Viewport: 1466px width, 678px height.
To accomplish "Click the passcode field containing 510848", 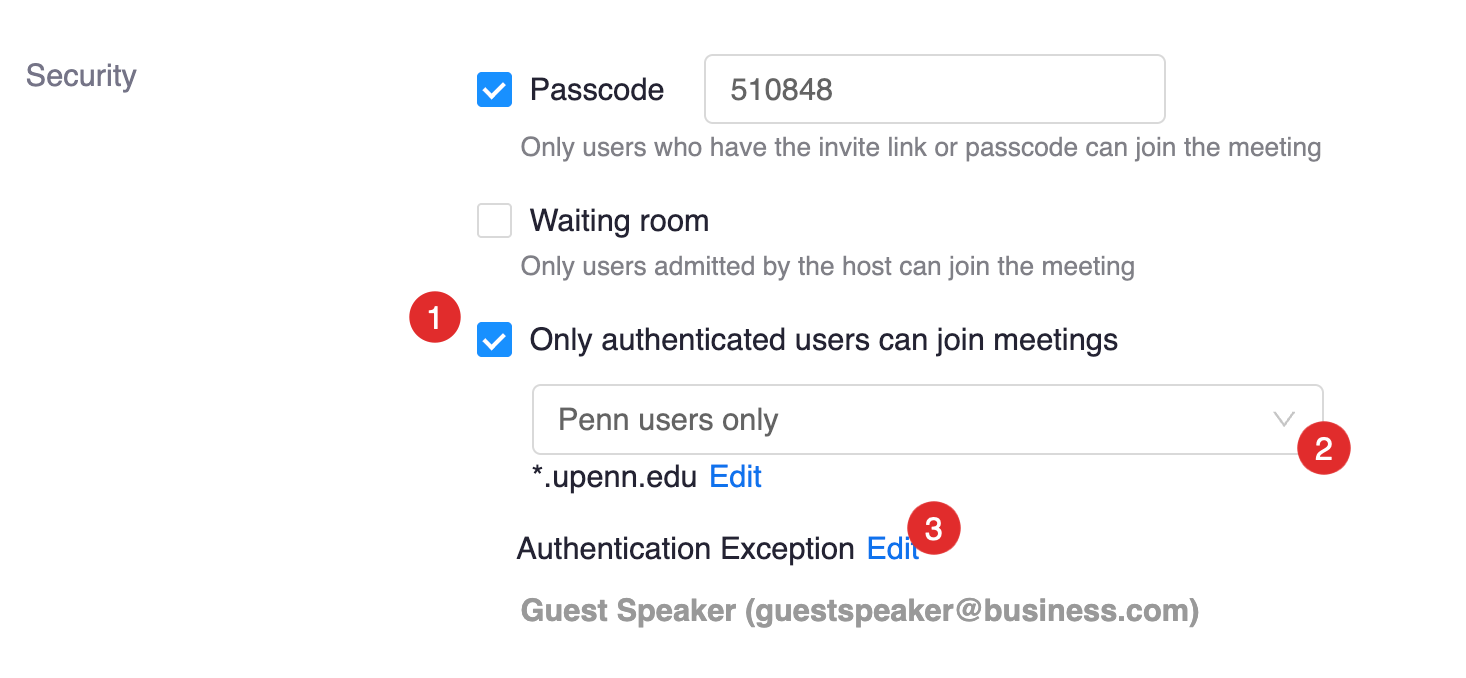I will click(x=934, y=90).
